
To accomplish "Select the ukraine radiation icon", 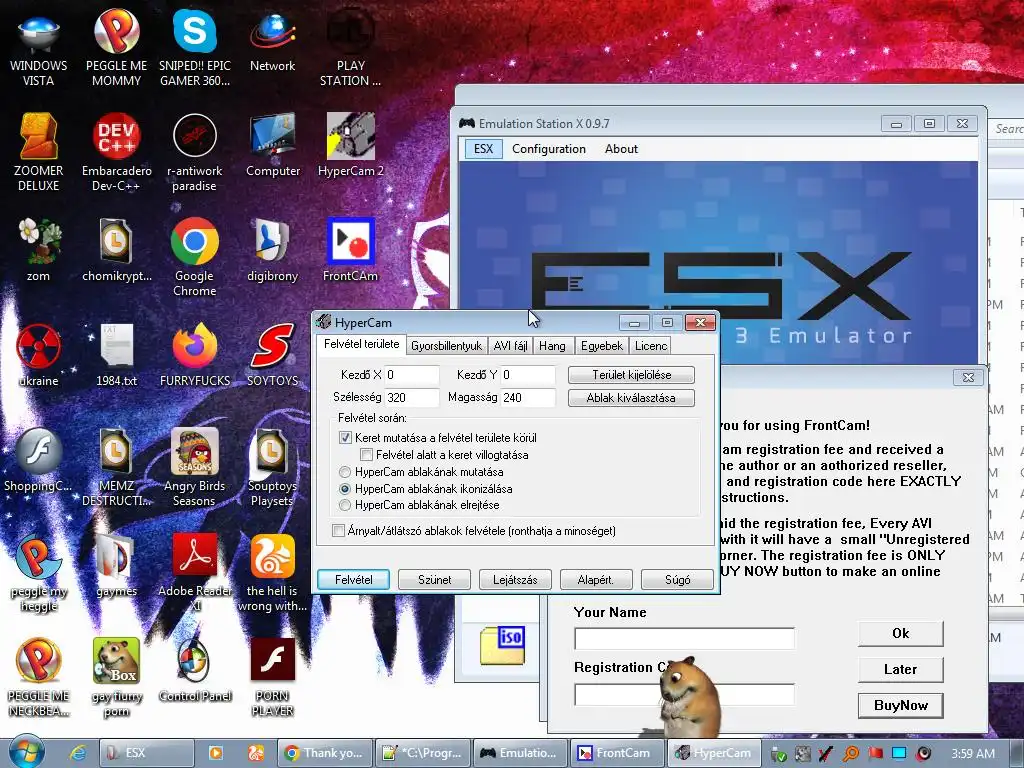I will point(39,356).
